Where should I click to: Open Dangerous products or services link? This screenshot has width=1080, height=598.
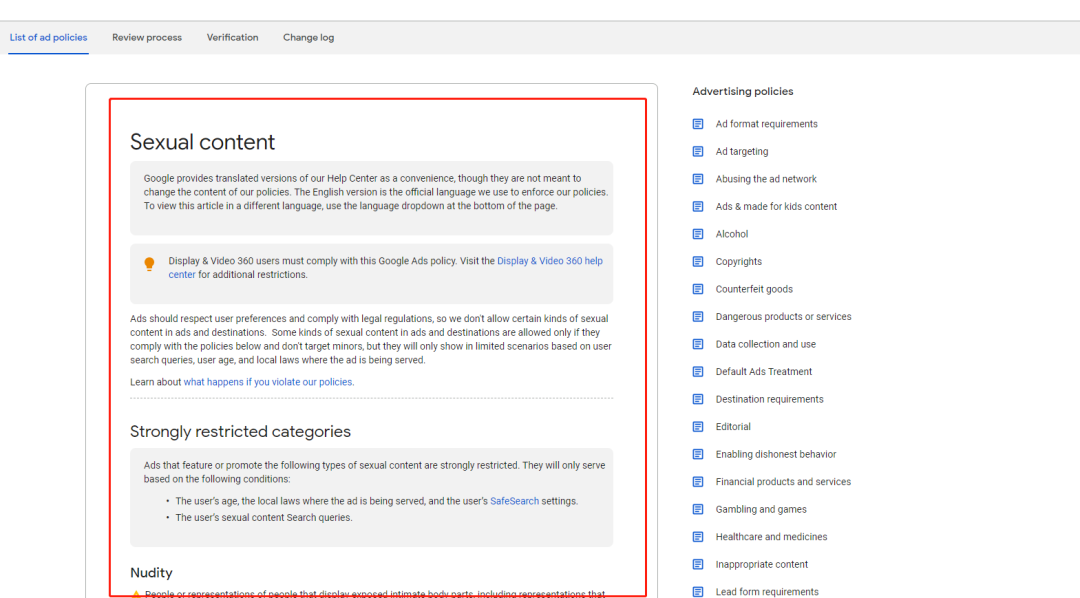(x=783, y=317)
